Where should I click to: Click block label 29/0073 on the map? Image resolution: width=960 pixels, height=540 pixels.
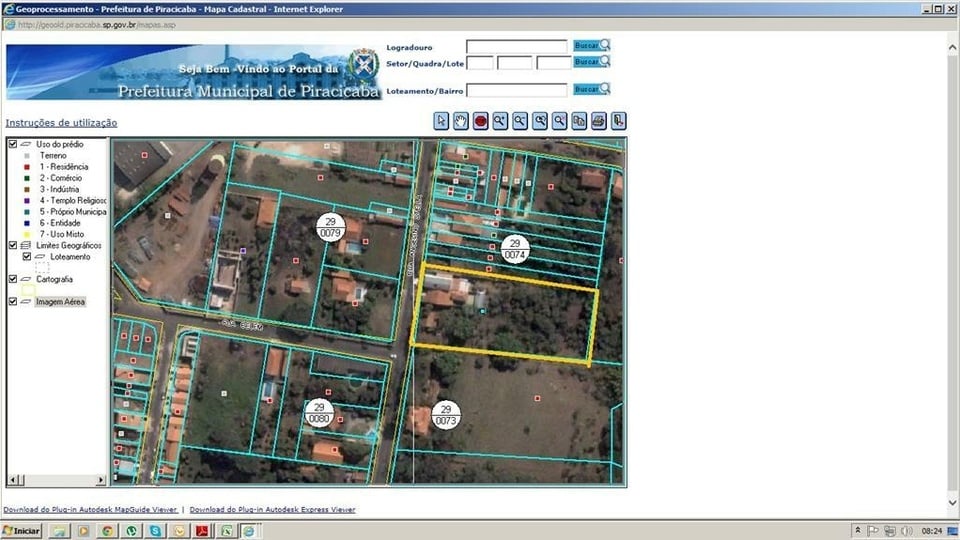pyautogui.click(x=446, y=415)
